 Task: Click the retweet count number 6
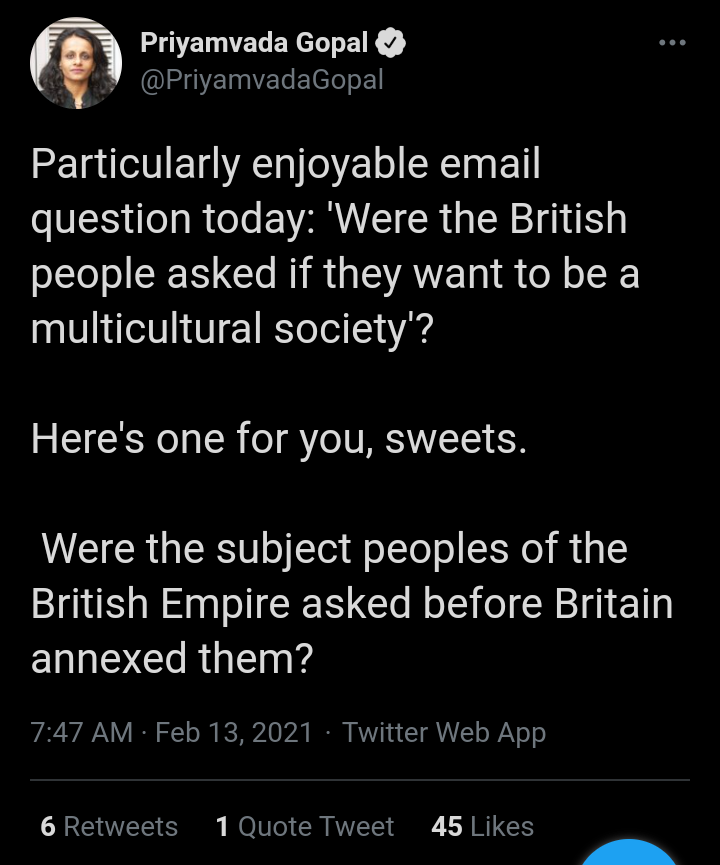coord(48,826)
